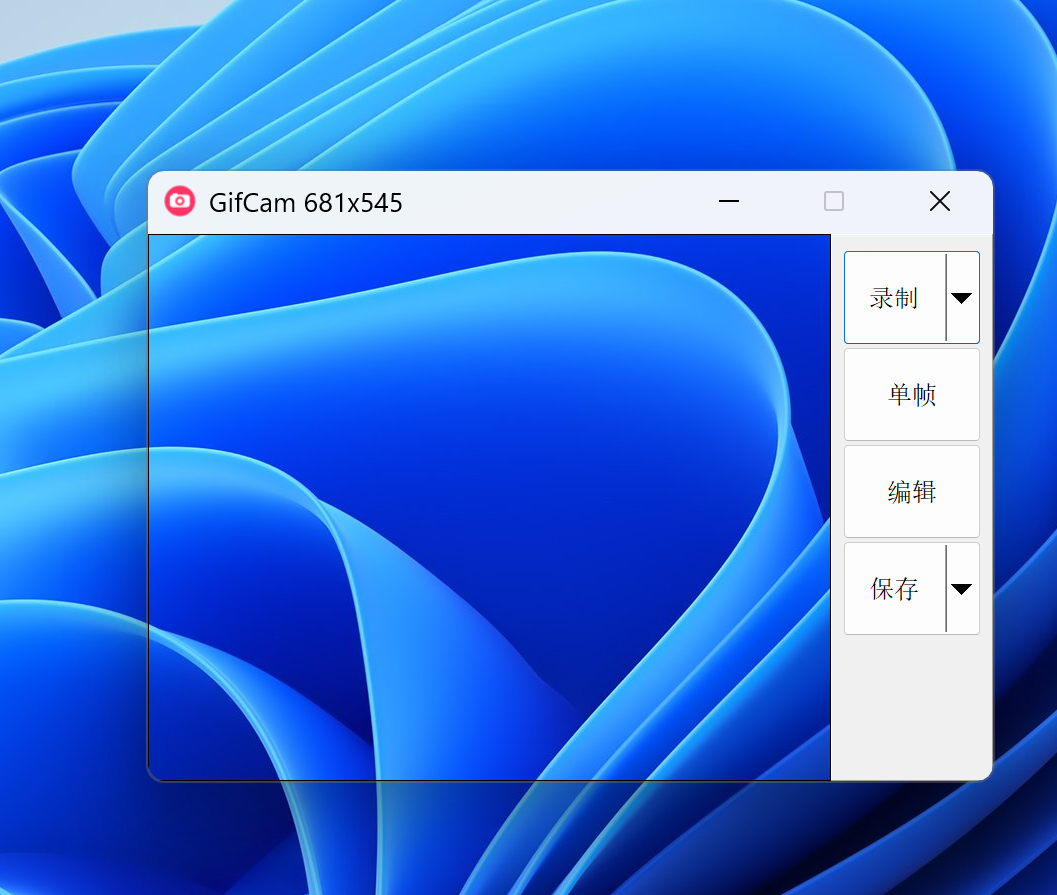The image size is (1057, 895).
Task: Expand the 录制 dropdown arrow
Action: tap(962, 297)
